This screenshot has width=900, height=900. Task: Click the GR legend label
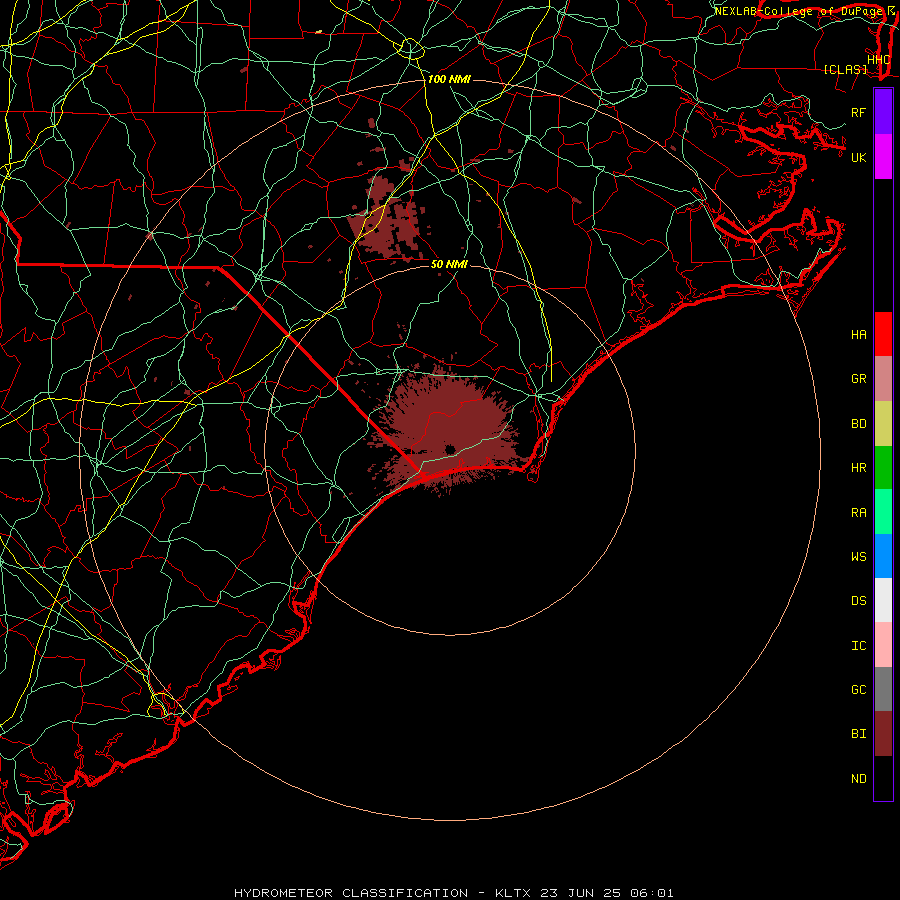tap(858, 379)
